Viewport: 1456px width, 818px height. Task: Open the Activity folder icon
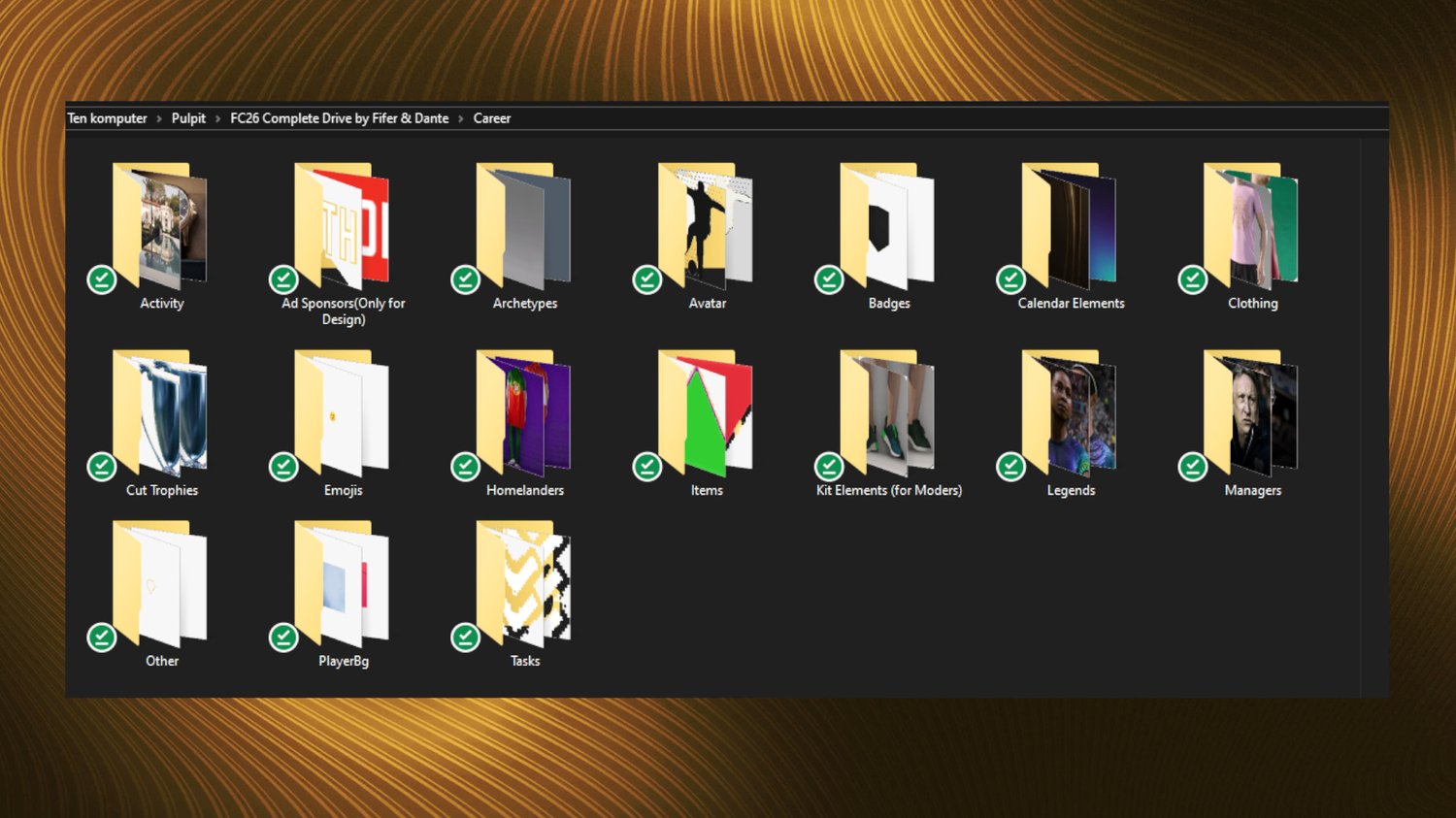point(160,227)
